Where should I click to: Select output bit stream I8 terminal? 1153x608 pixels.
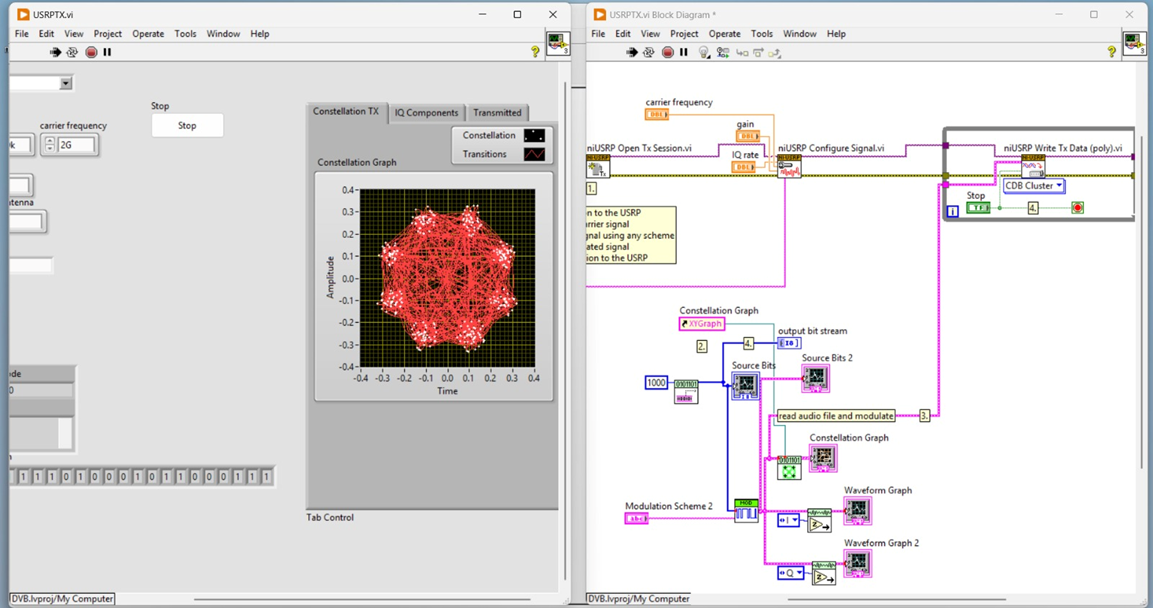coord(789,343)
